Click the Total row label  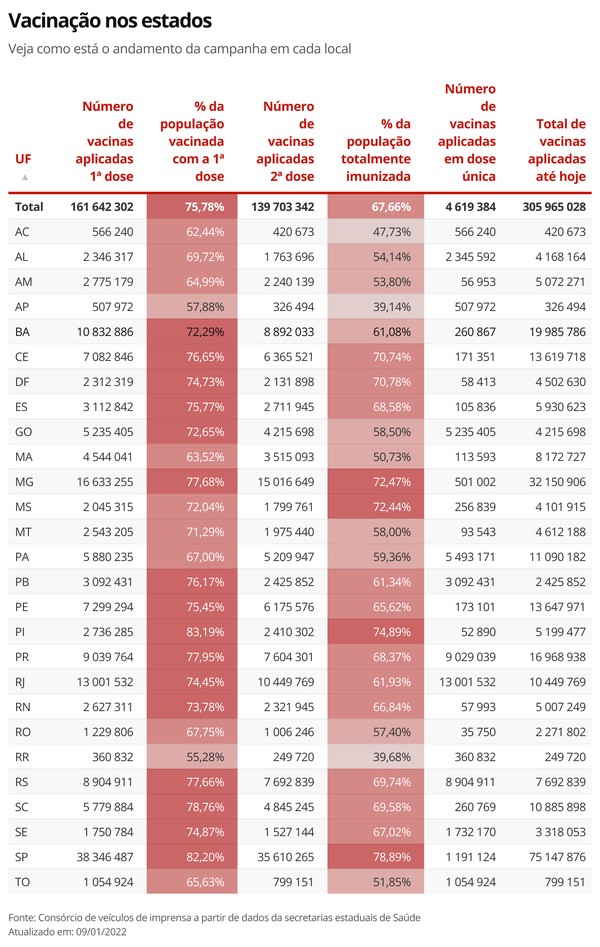pyautogui.click(x=29, y=207)
